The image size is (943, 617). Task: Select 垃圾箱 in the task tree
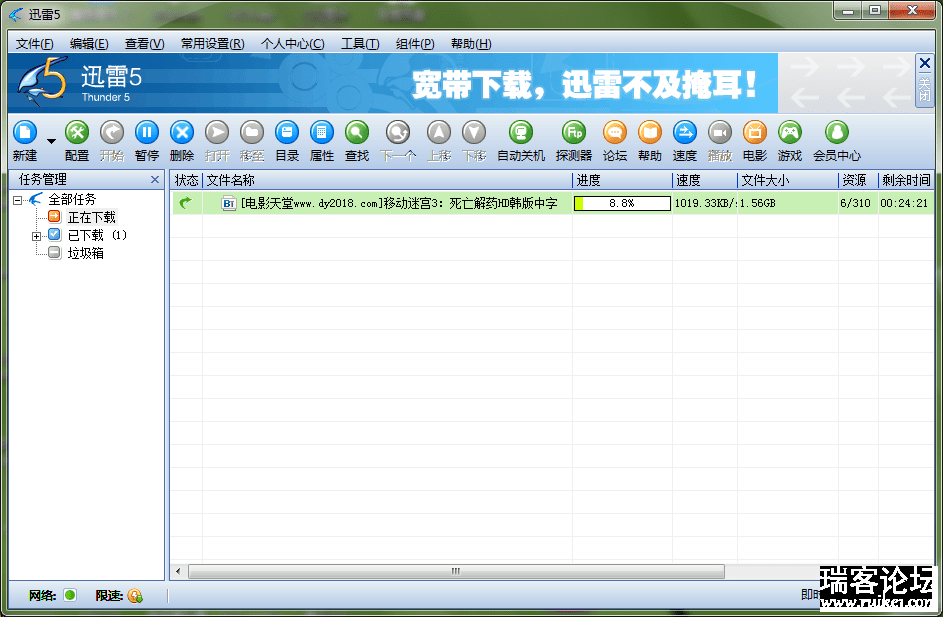pos(85,253)
